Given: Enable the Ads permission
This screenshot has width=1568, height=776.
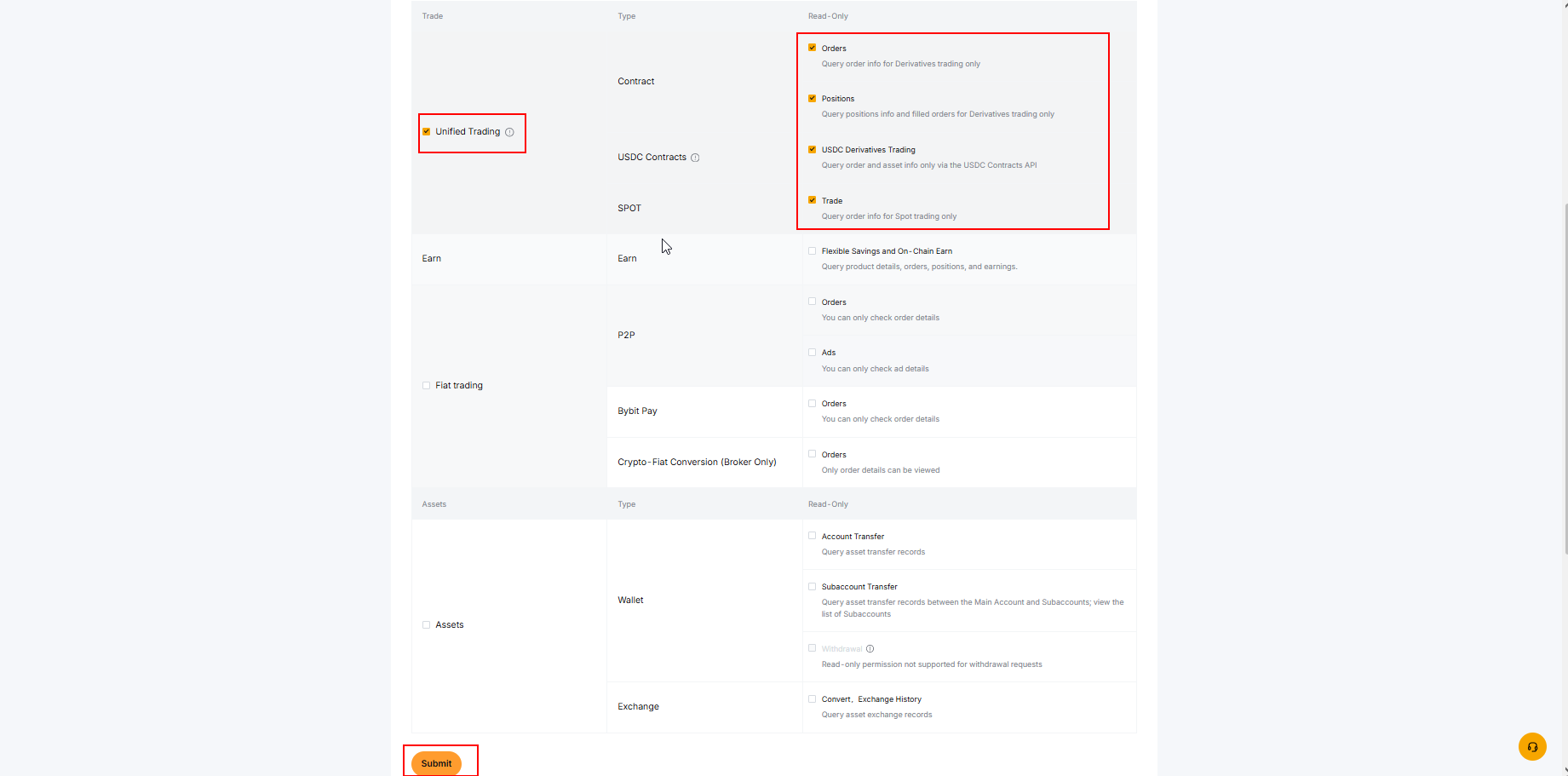Looking at the screenshot, I should [x=813, y=352].
